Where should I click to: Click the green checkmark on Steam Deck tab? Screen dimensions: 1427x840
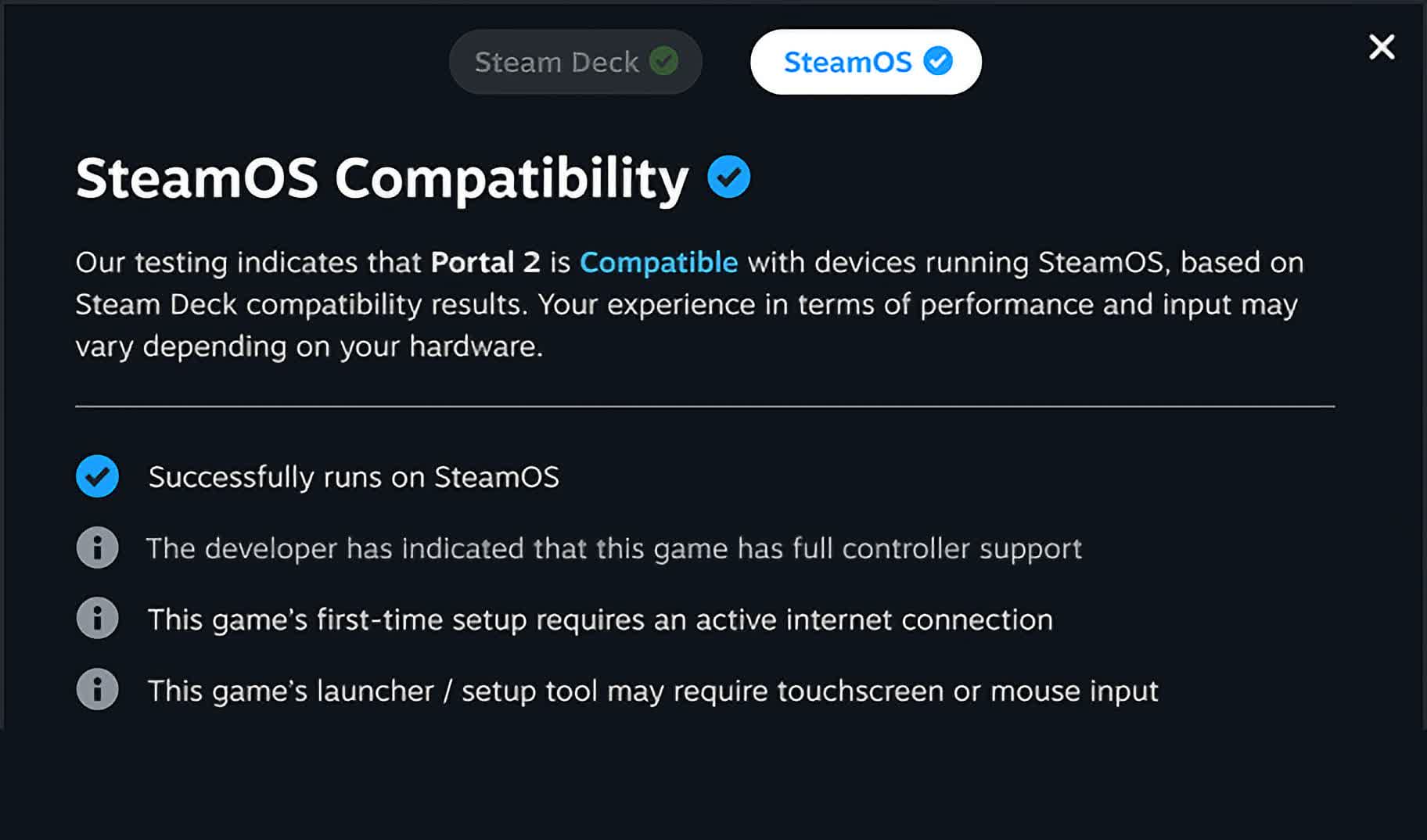point(663,61)
